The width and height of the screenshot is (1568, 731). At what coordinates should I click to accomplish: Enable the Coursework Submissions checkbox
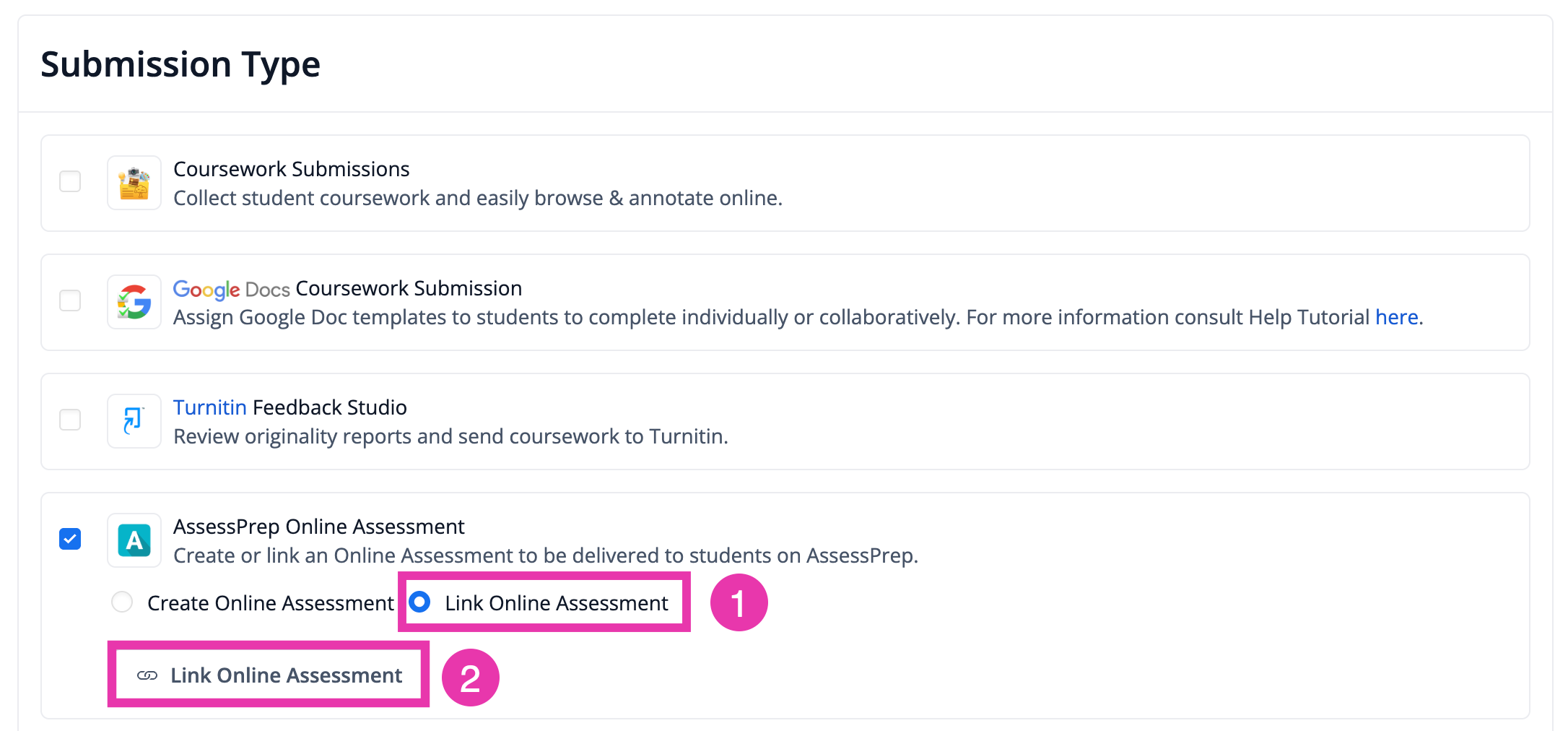click(70, 181)
